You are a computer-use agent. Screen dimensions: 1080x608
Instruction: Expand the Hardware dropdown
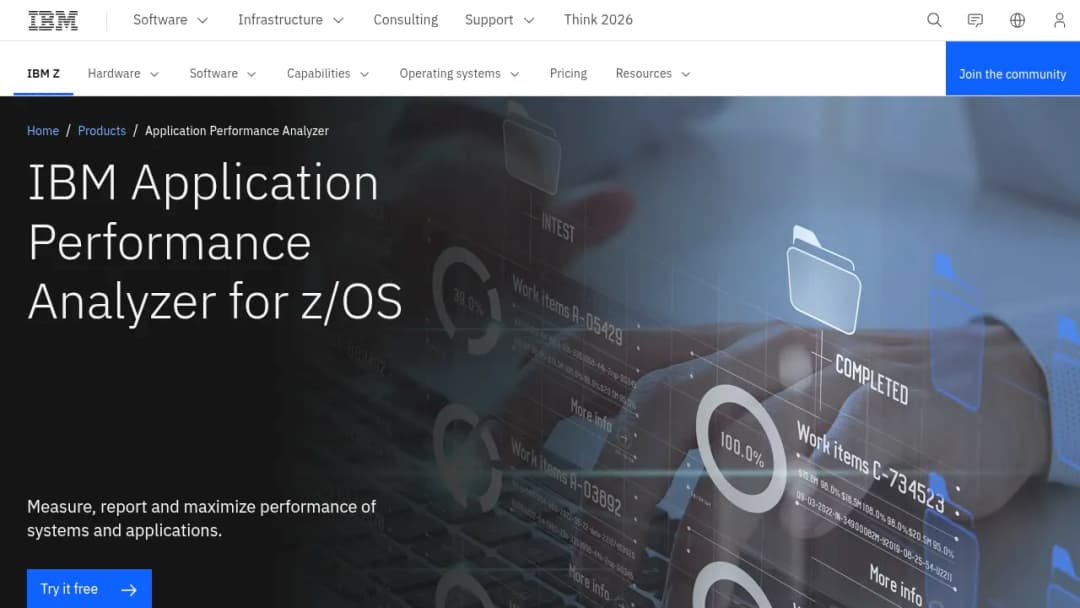123,74
